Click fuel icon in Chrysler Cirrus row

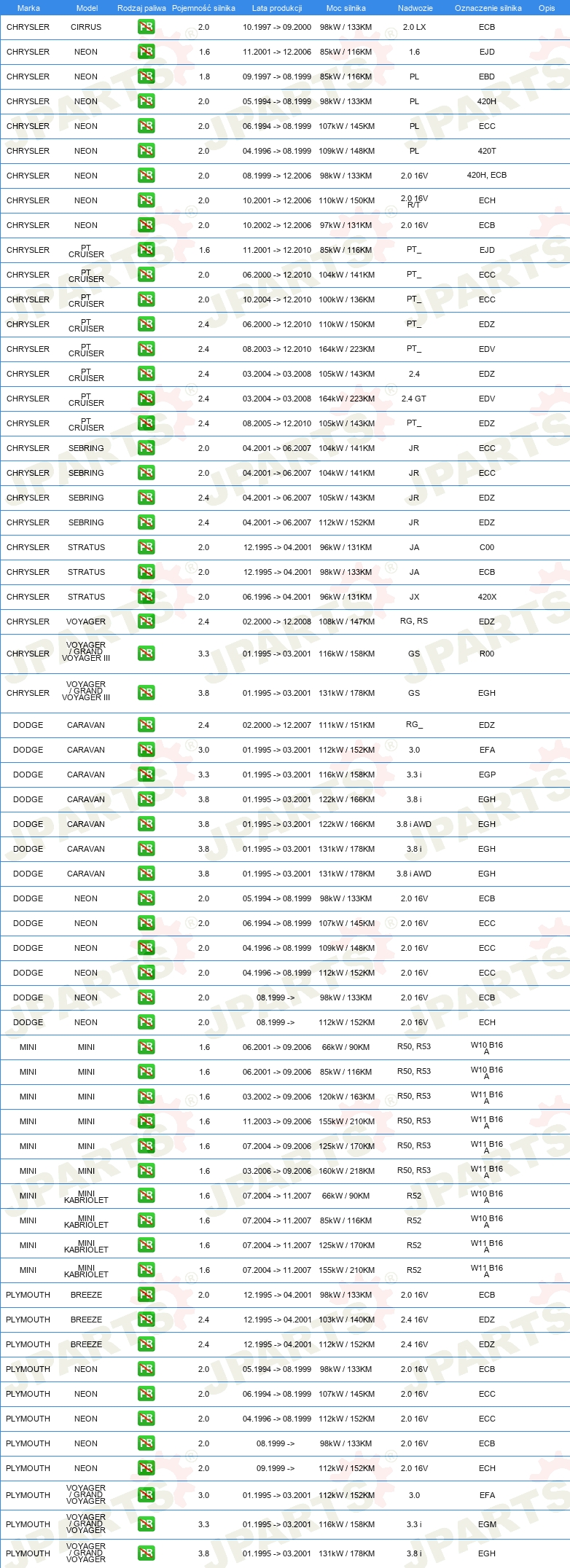(x=146, y=27)
